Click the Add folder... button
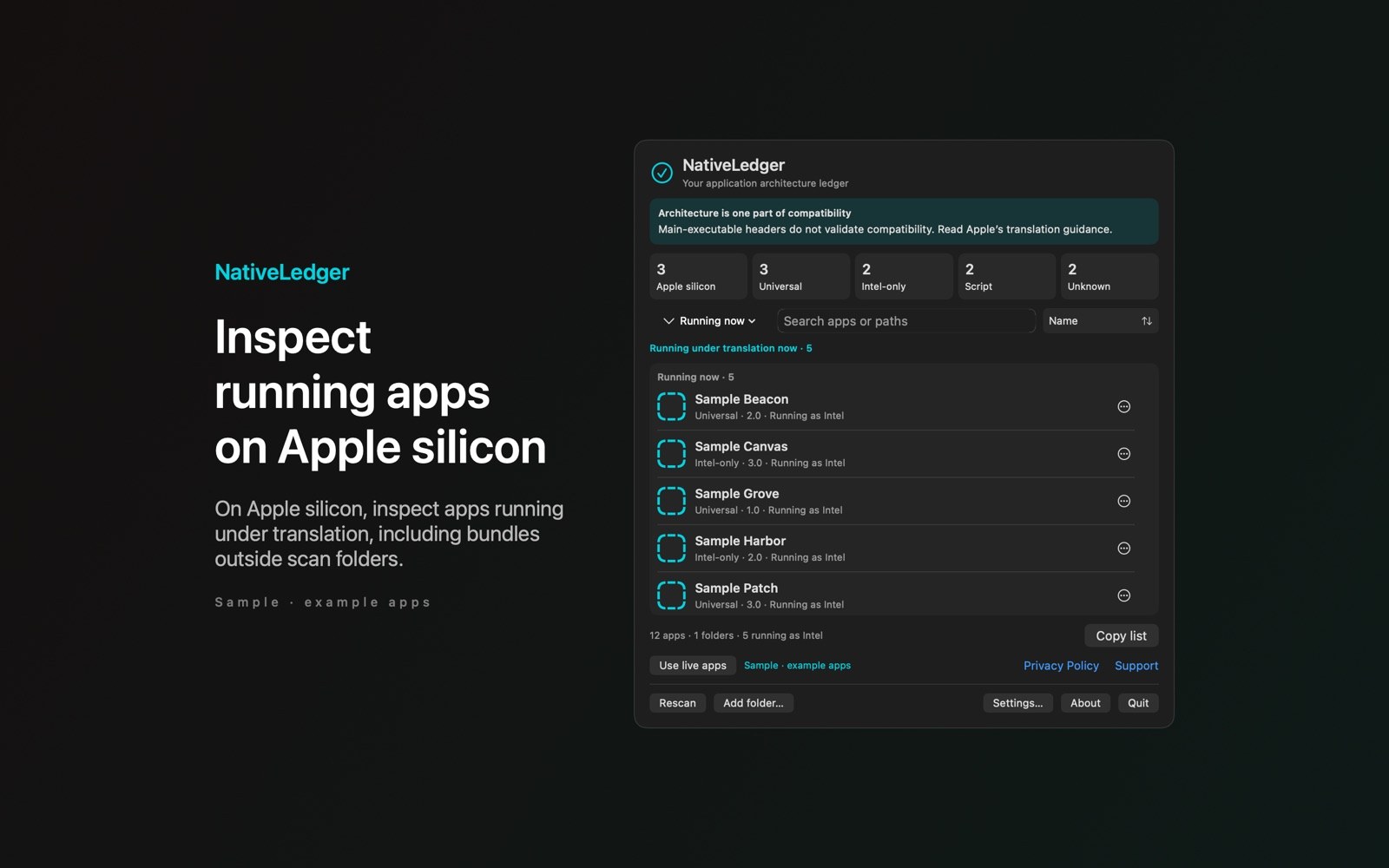The width and height of the screenshot is (1389, 868). click(754, 703)
